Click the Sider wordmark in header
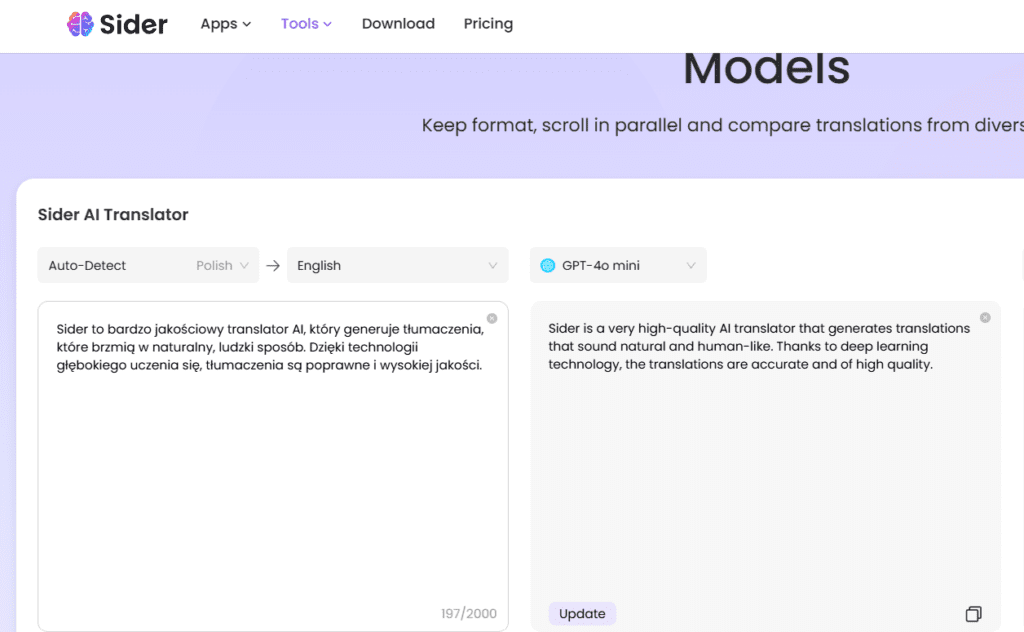The width and height of the screenshot is (1024, 632). click(x=133, y=24)
